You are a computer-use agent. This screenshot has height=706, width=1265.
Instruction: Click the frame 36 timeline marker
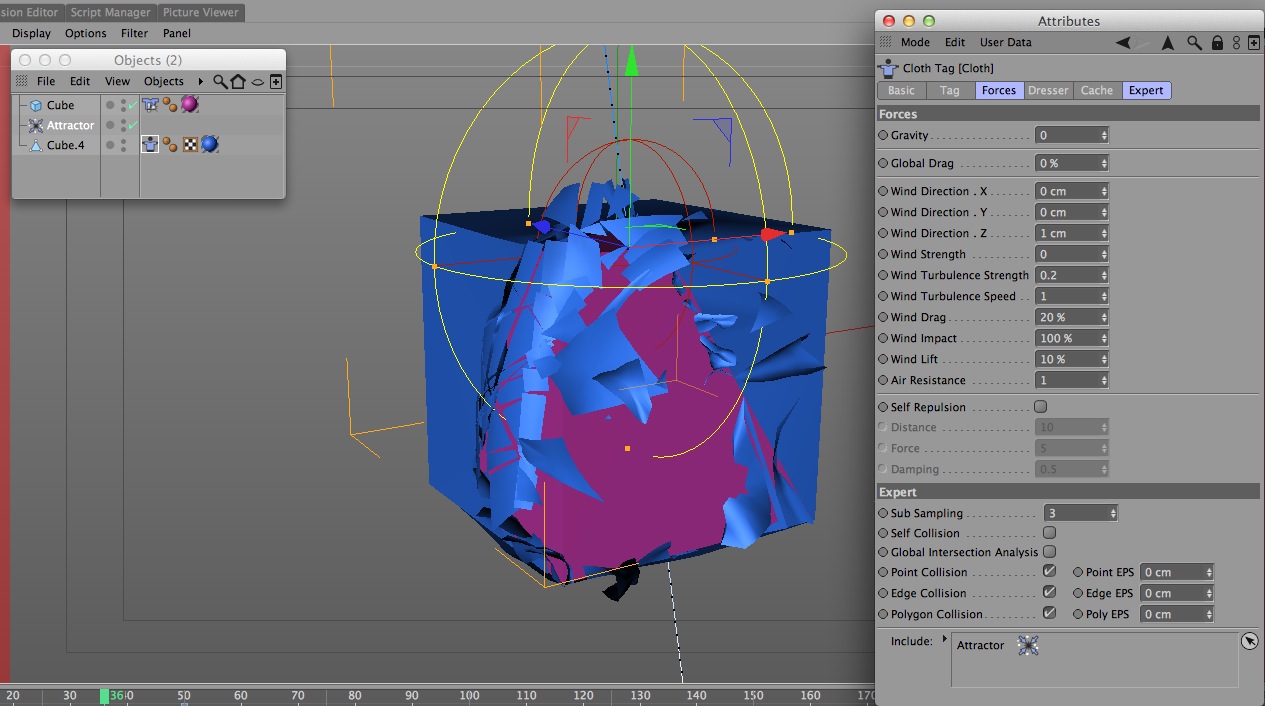105,696
